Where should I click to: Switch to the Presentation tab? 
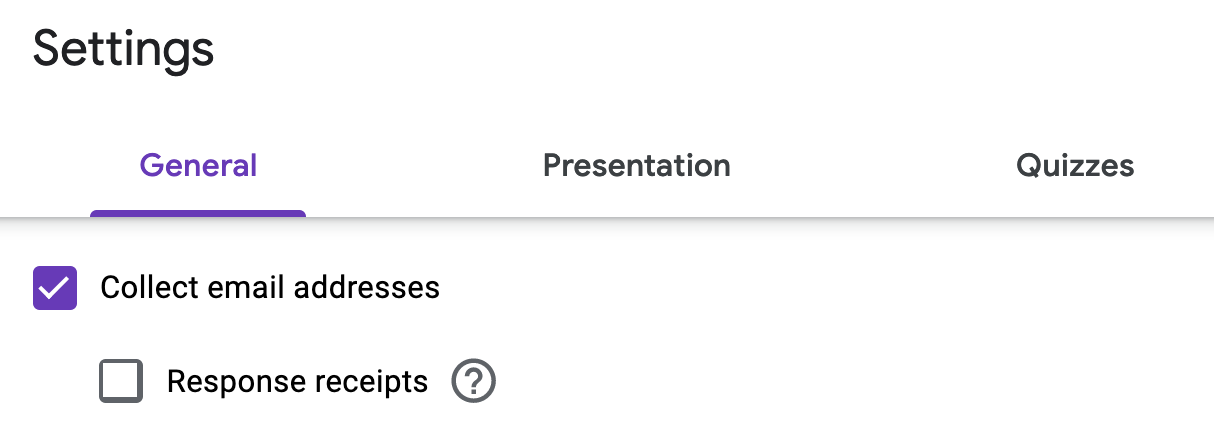coord(636,165)
